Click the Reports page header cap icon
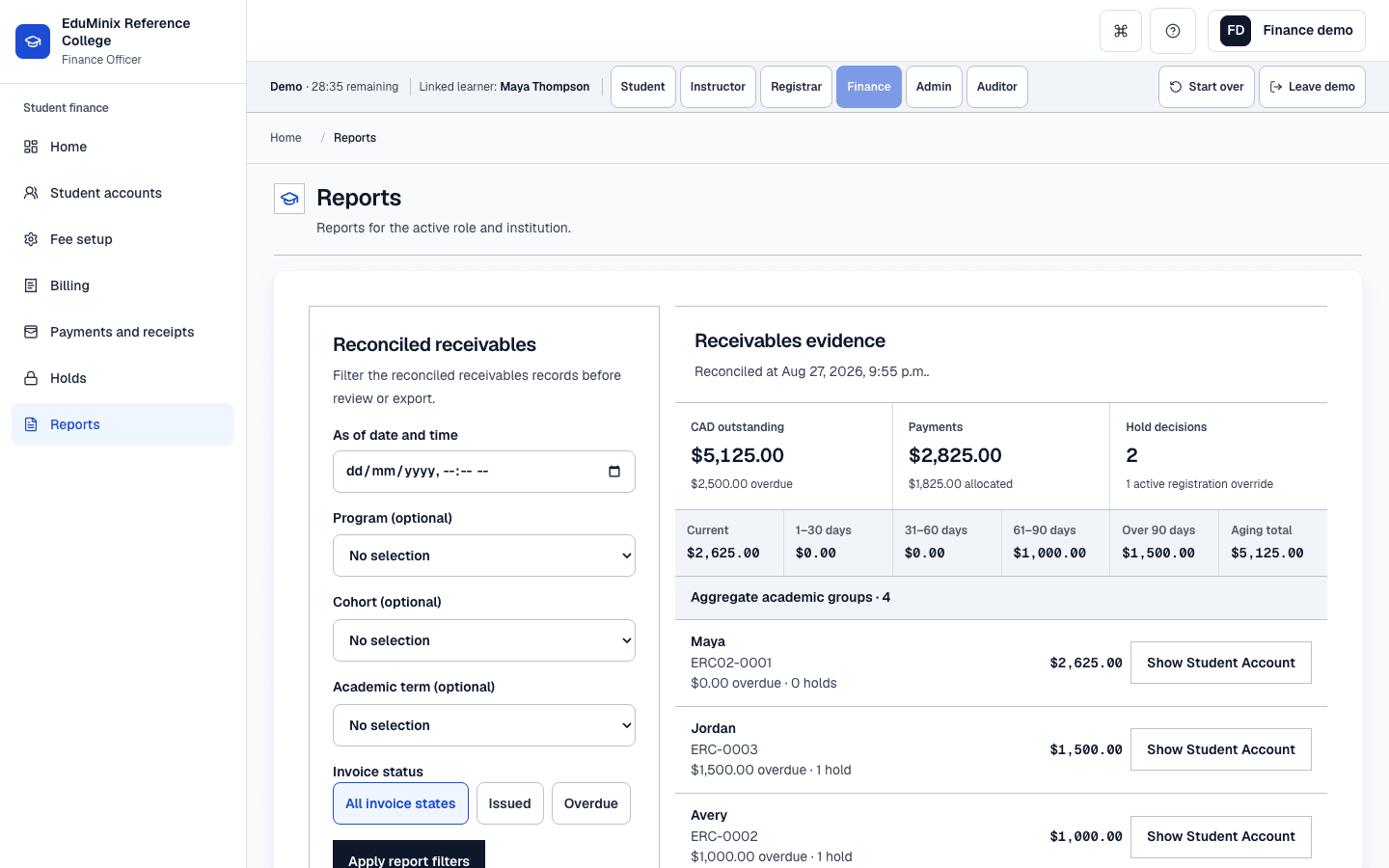Image resolution: width=1389 pixels, height=868 pixels. pos(289,199)
